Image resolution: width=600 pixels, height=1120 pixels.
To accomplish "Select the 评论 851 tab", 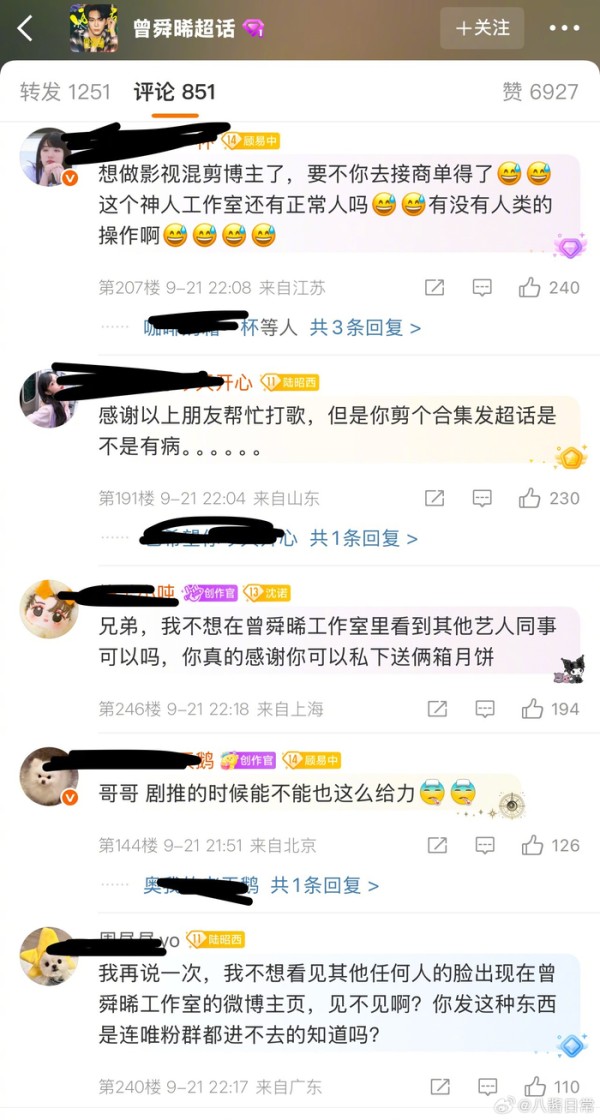I will [x=174, y=92].
